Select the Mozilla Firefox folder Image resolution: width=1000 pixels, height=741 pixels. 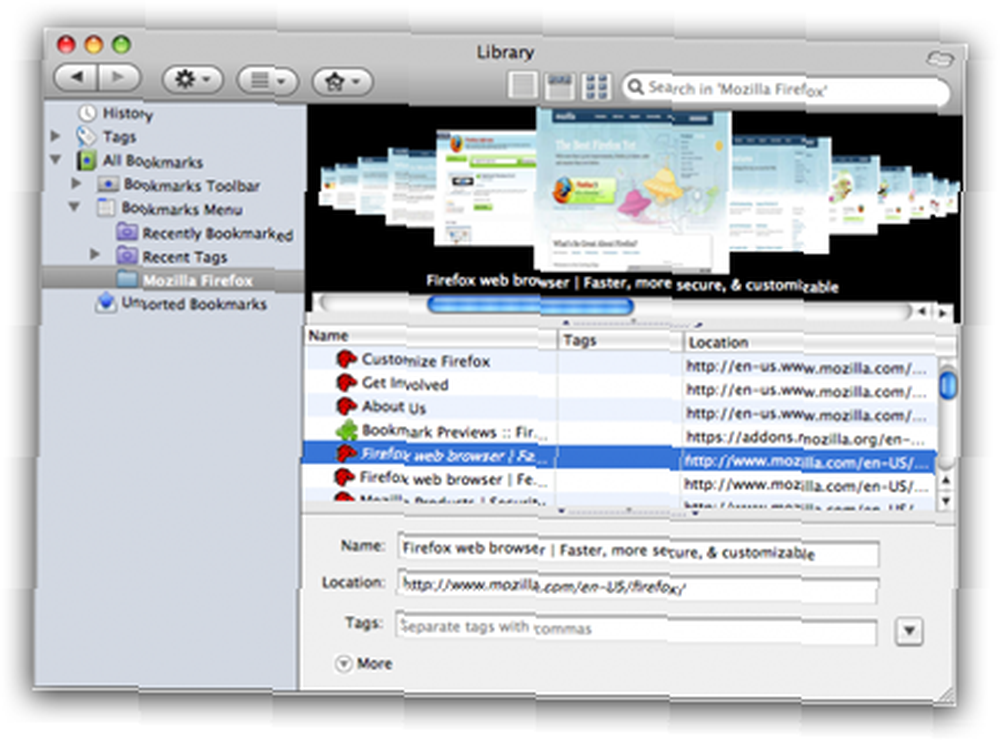198,281
